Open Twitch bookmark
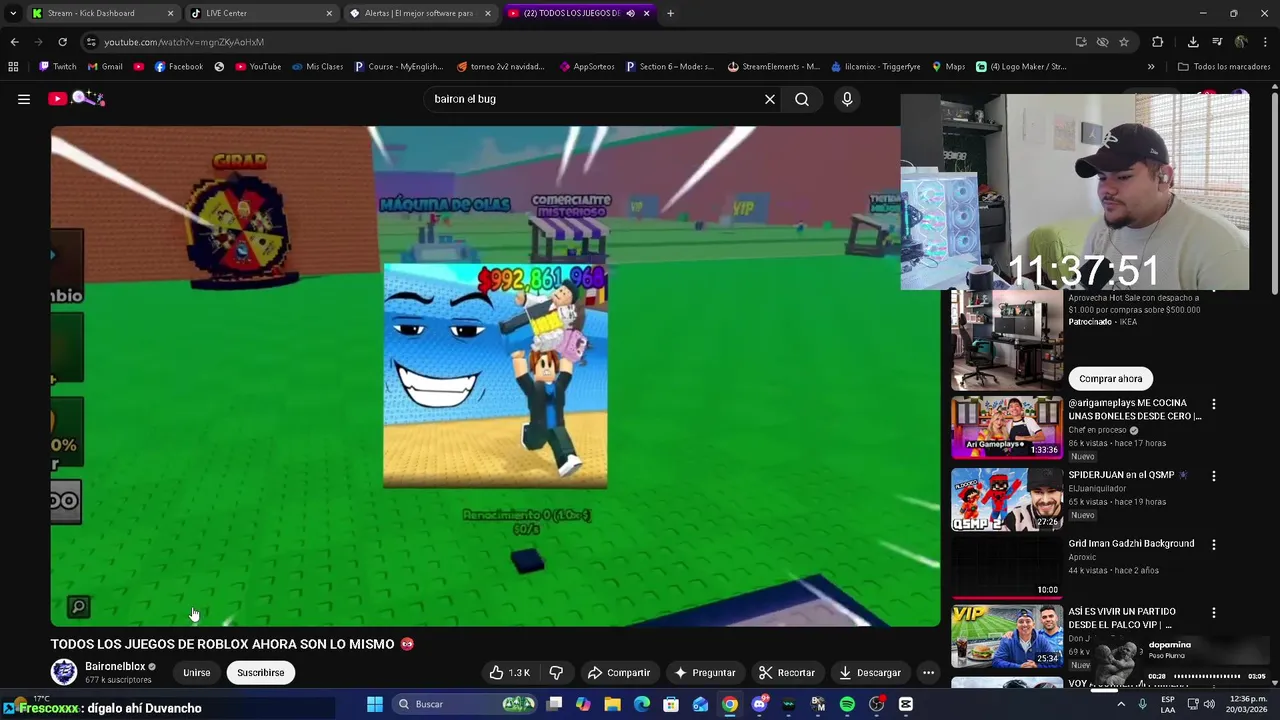This screenshot has width=1280, height=720. pyautogui.click(x=57, y=67)
